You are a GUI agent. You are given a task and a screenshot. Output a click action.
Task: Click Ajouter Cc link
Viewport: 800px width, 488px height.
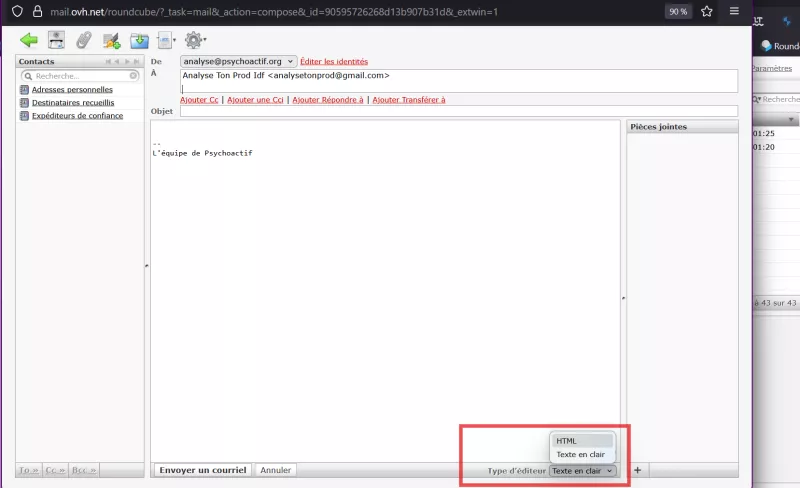click(x=199, y=100)
